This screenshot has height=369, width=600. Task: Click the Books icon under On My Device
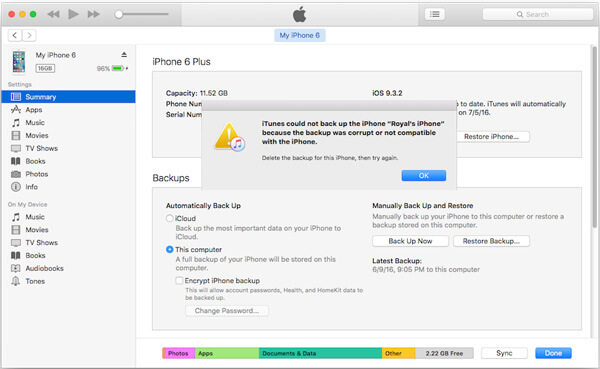(x=16, y=255)
